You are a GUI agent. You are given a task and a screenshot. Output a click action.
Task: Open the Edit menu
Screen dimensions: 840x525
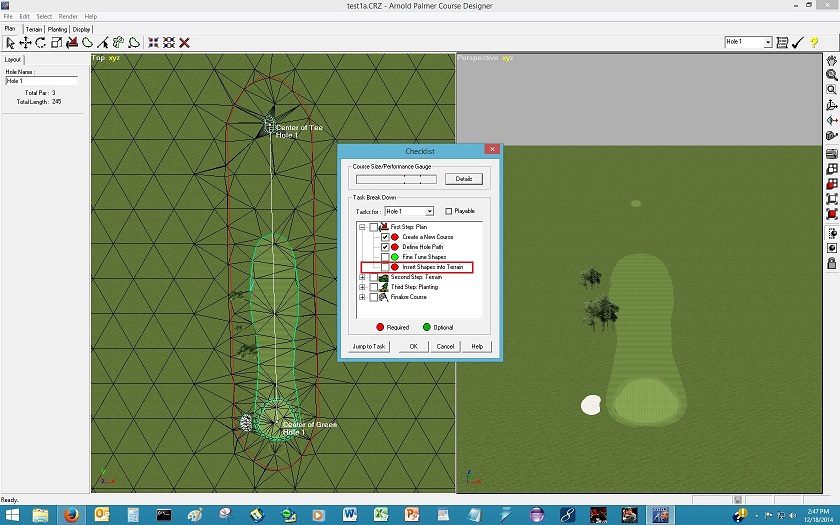(x=25, y=17)
